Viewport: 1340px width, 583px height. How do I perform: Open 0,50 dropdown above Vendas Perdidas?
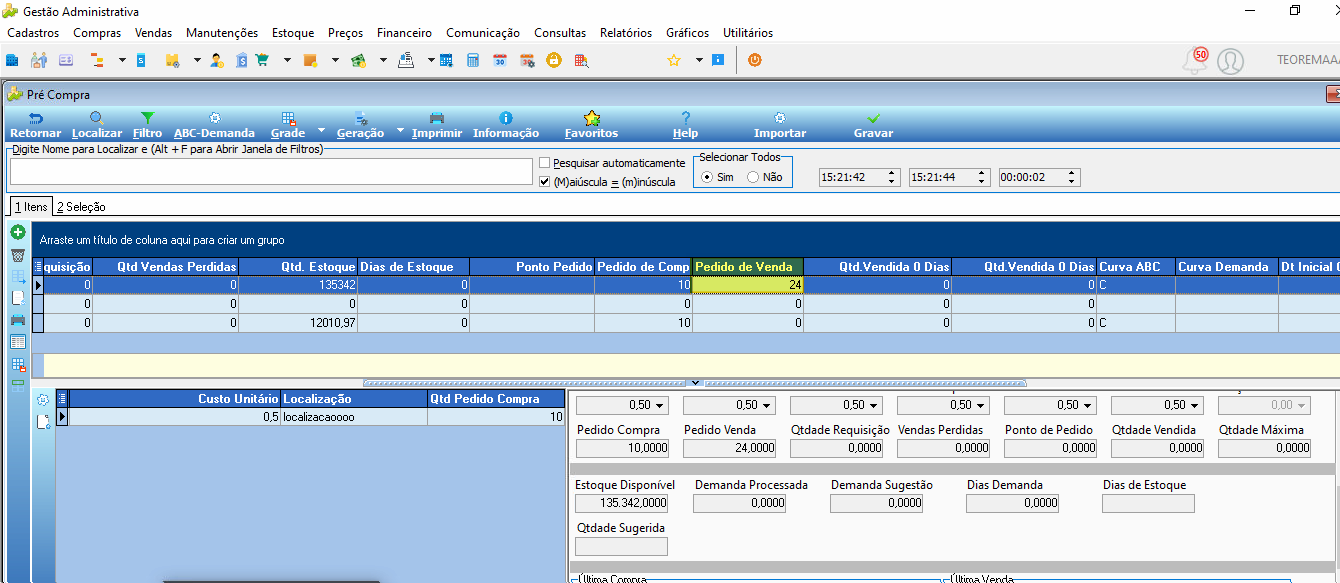point(981,405)
